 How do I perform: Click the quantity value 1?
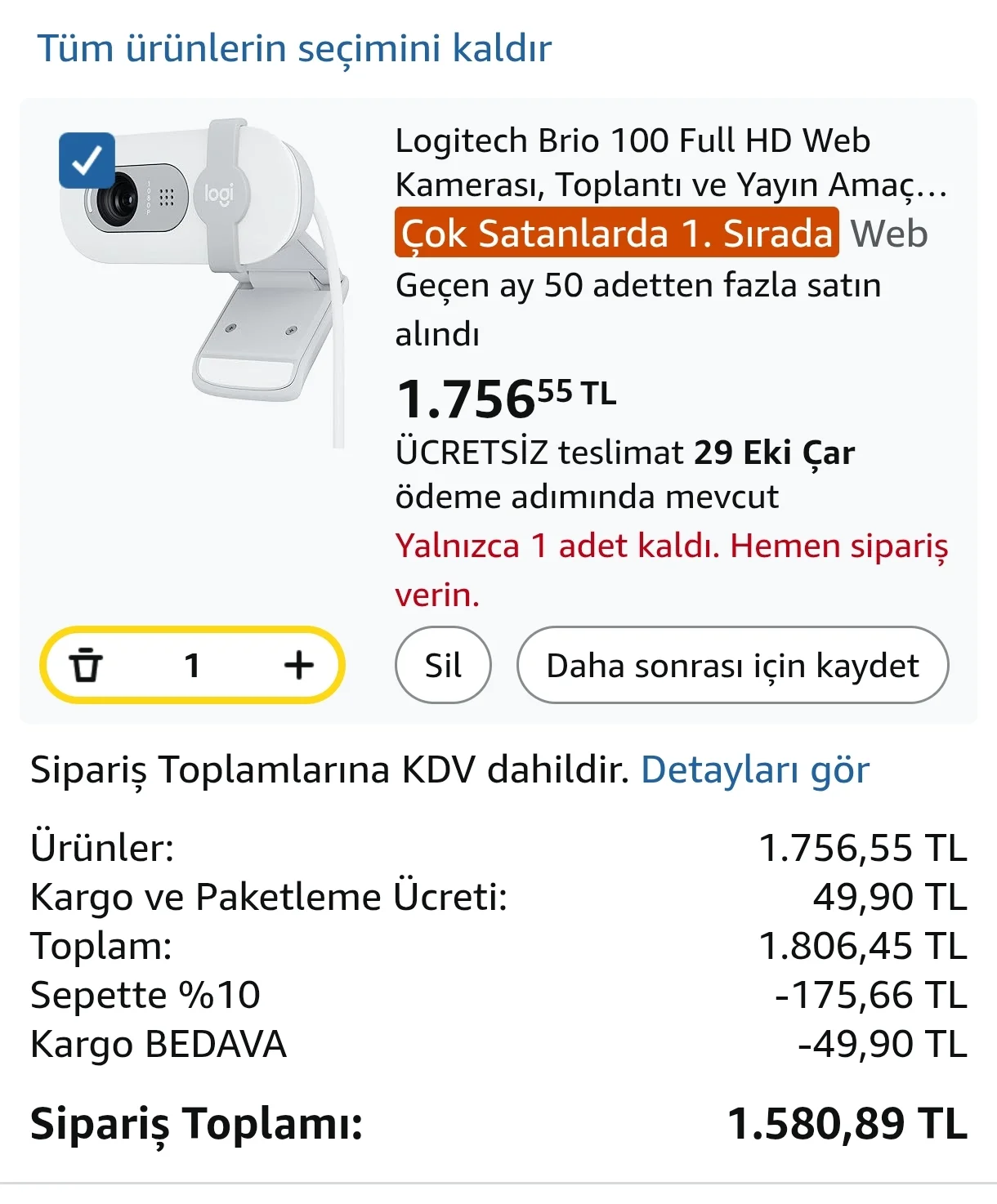[192, 665]
